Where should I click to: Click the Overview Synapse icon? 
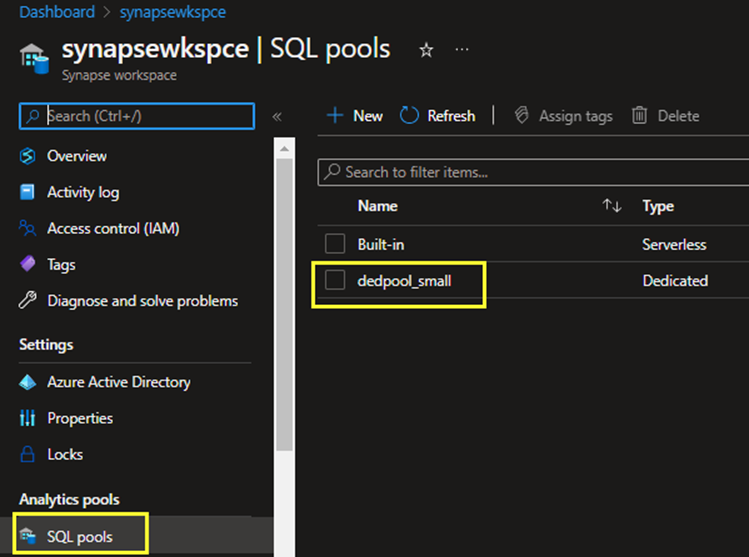coord(28,156)
